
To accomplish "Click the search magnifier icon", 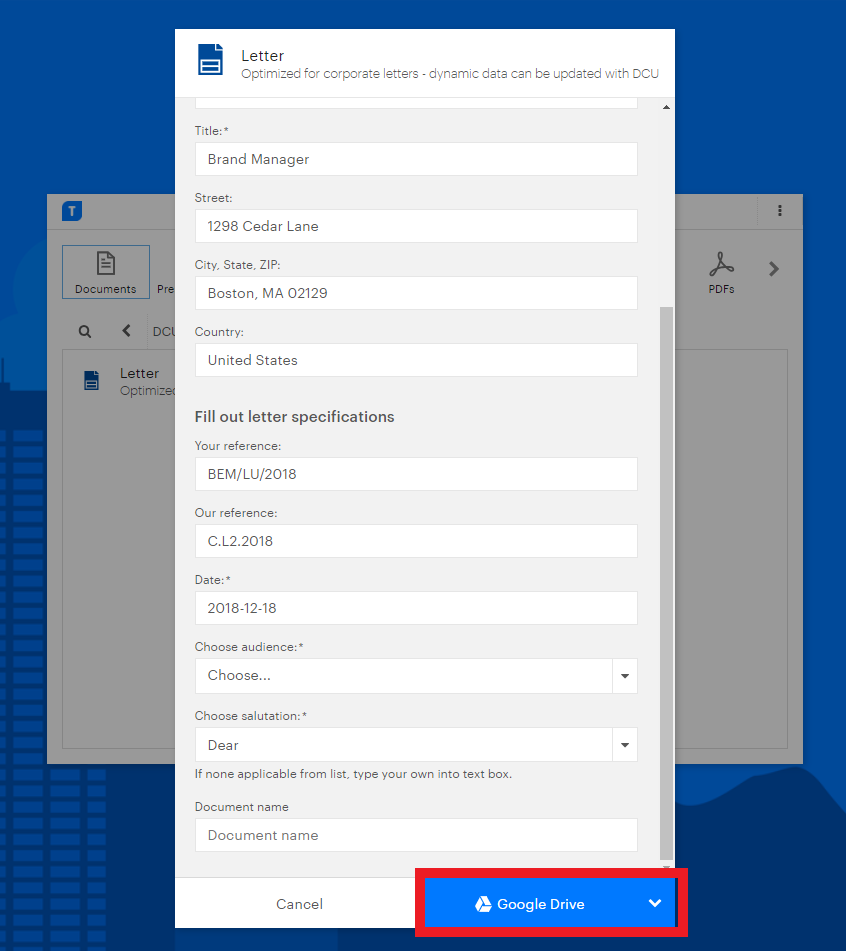I will point(84,331).
